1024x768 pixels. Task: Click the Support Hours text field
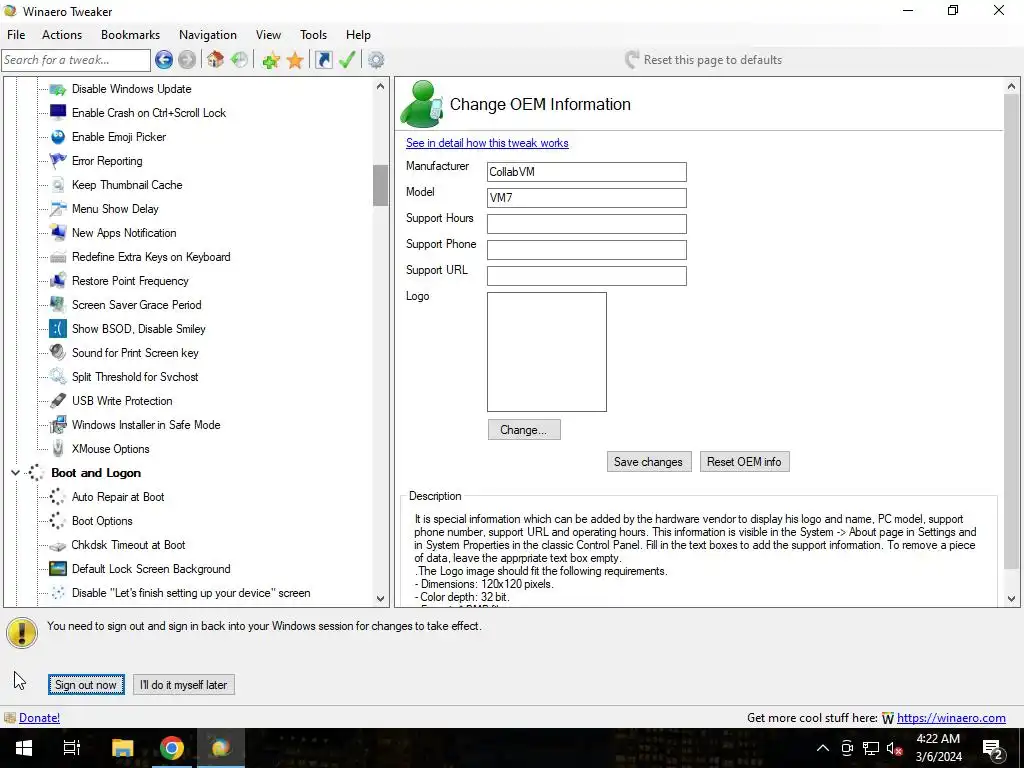pyautogui.click(x=586, y=224)
